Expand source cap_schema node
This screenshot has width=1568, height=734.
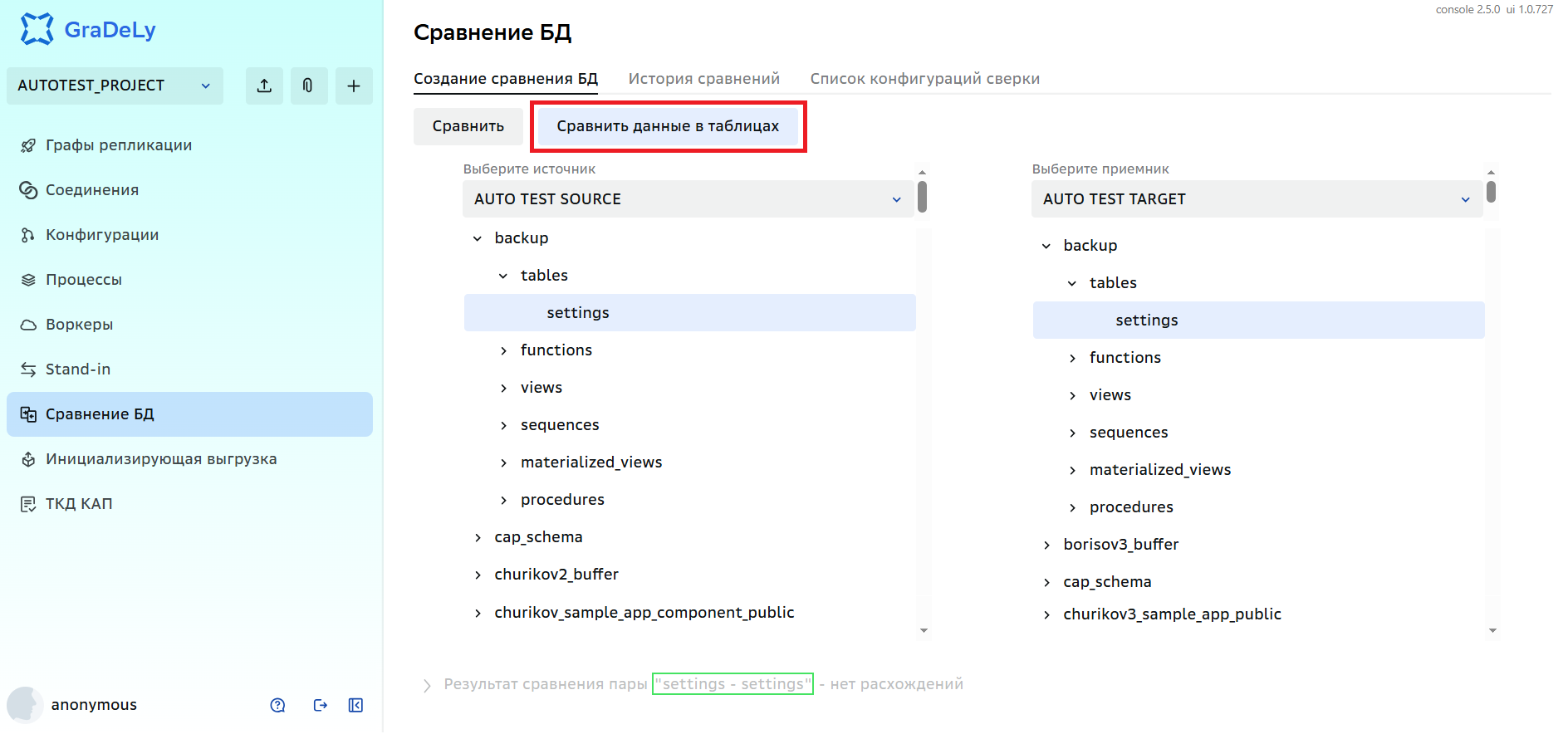(x=478, y=537)
